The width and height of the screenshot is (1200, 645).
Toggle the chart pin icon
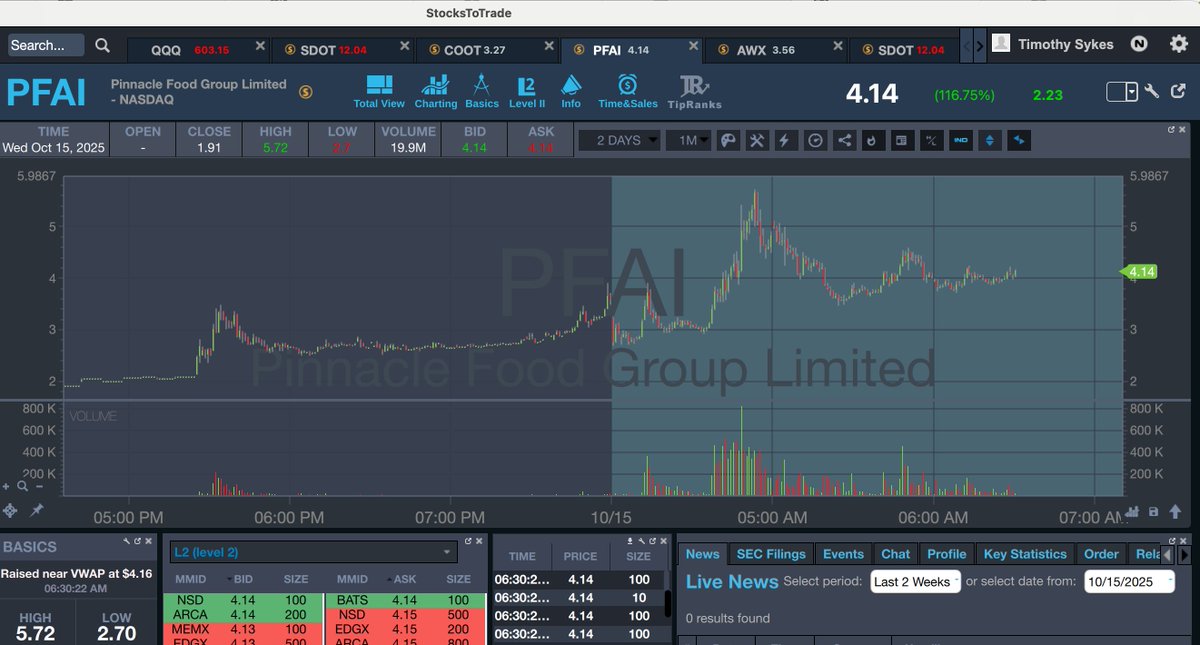pos(36,510)
